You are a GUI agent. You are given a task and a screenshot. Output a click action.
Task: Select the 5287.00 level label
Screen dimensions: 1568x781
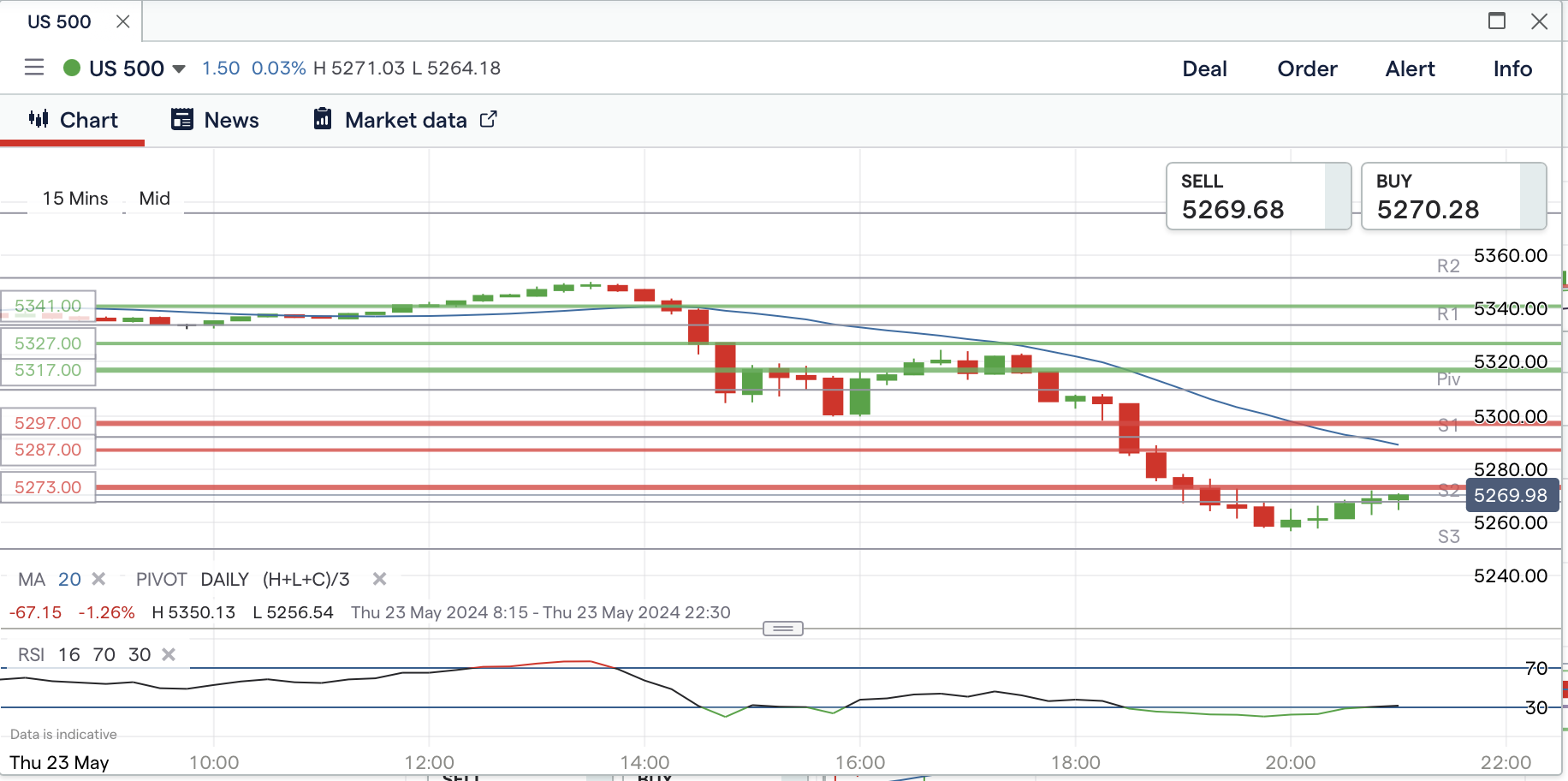[x=48, y=450]
